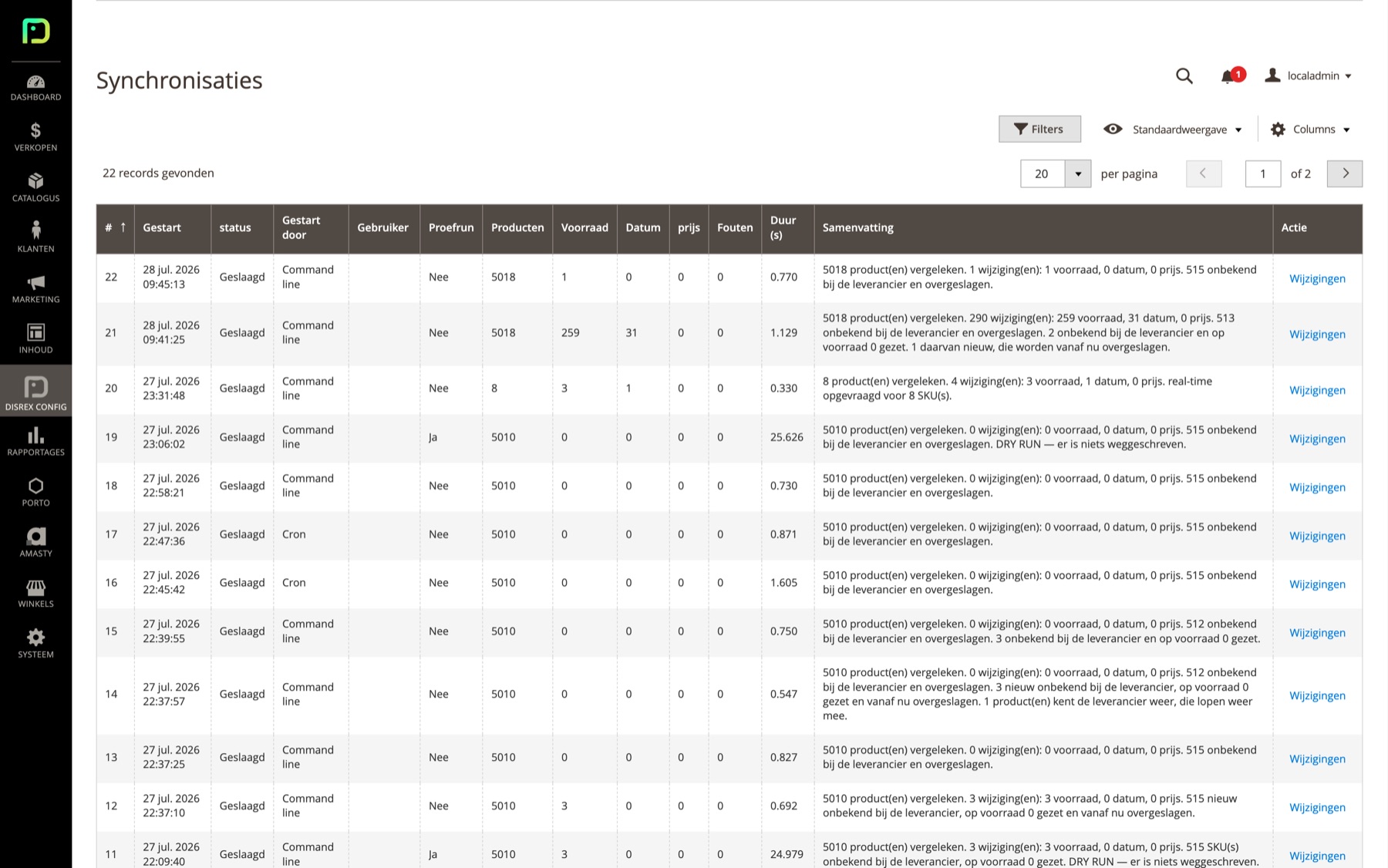Open Wijzigingen link for sync 16

(1317, 584)
